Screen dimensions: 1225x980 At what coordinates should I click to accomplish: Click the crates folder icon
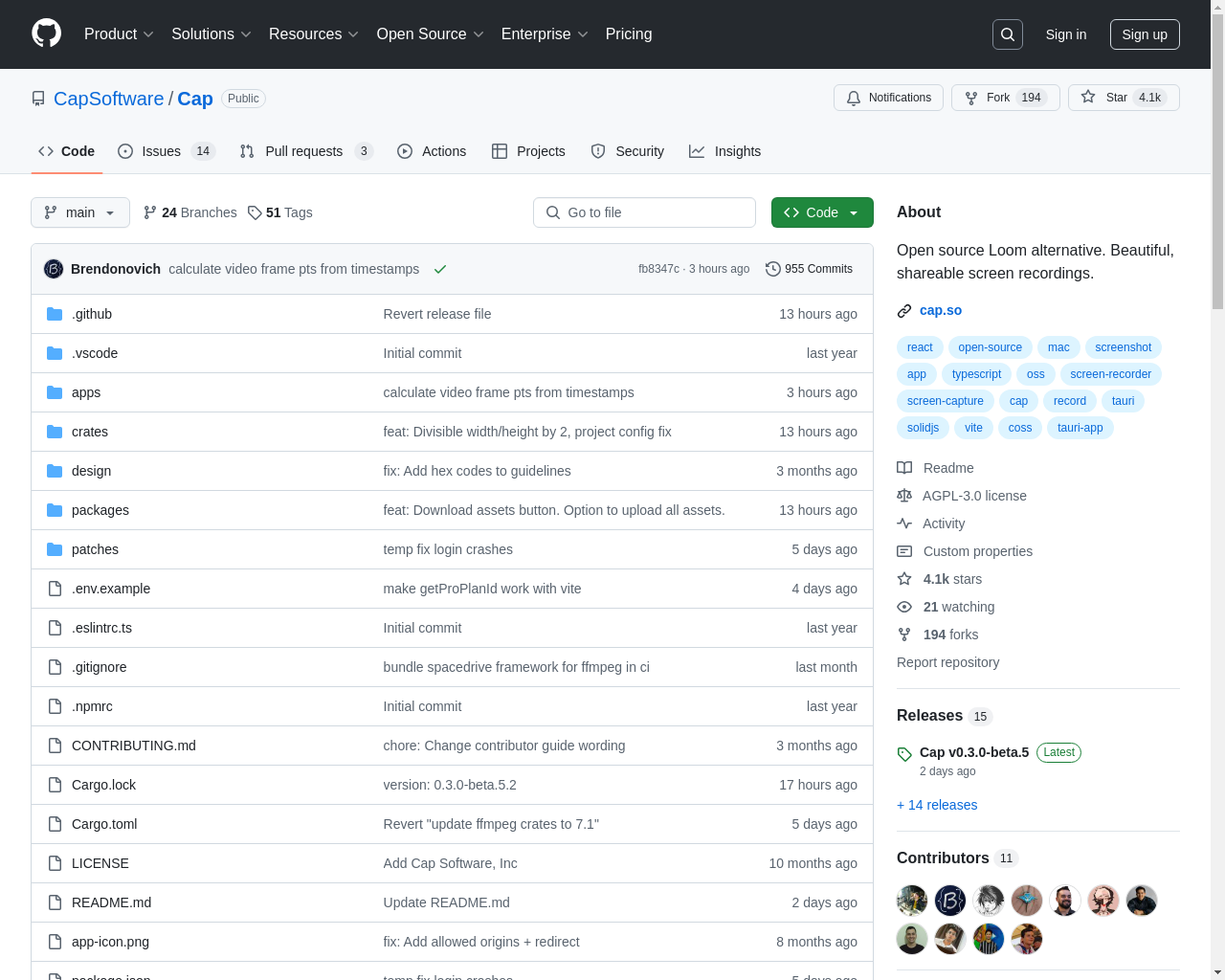[55, 432]
